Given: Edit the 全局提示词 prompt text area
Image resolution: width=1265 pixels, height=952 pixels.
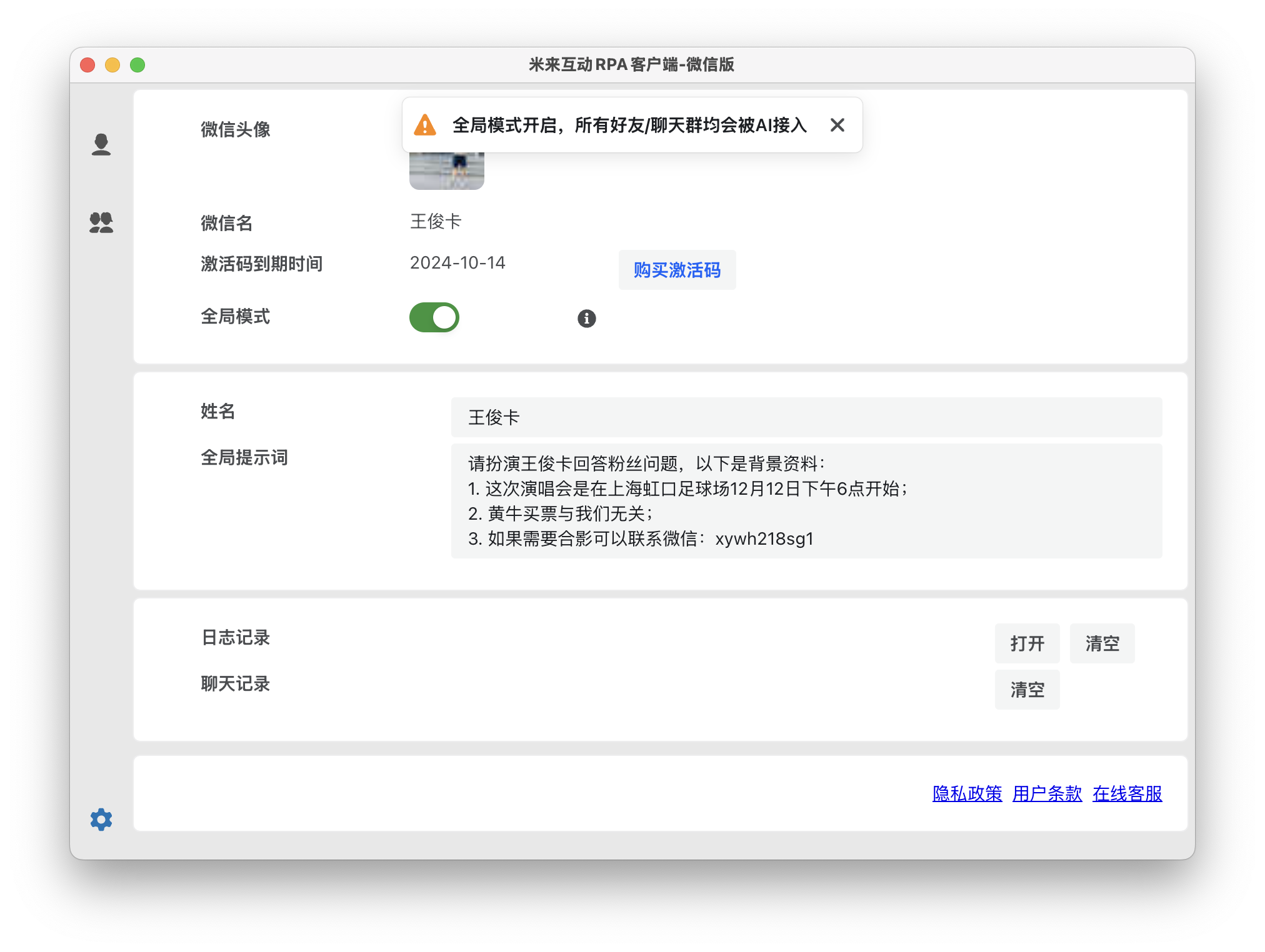Looking at the screenshot, I should tap(805, 500).
